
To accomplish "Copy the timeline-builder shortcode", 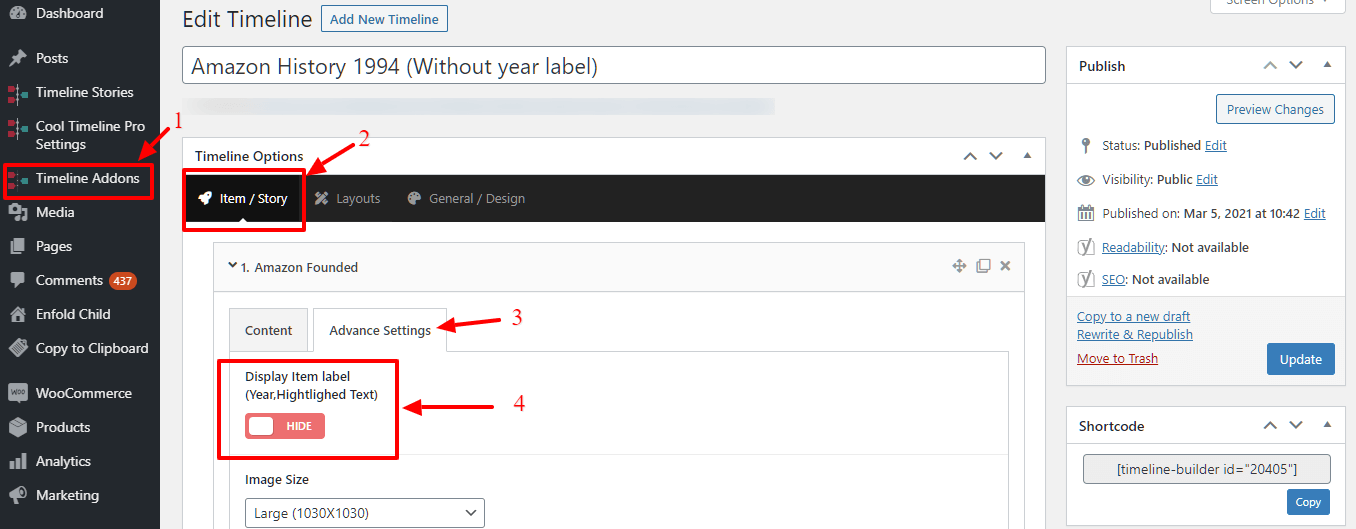I will (1308, 502).
